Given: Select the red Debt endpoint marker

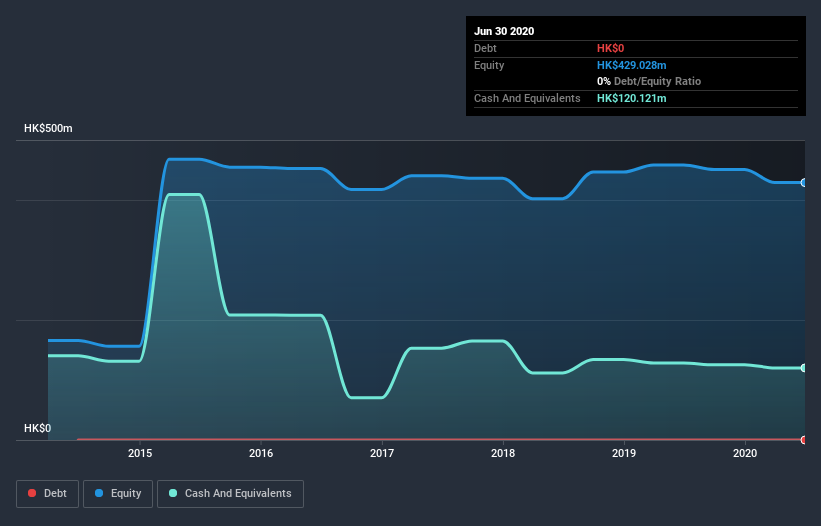Looking at the screenshot, I should click(804, 440).
